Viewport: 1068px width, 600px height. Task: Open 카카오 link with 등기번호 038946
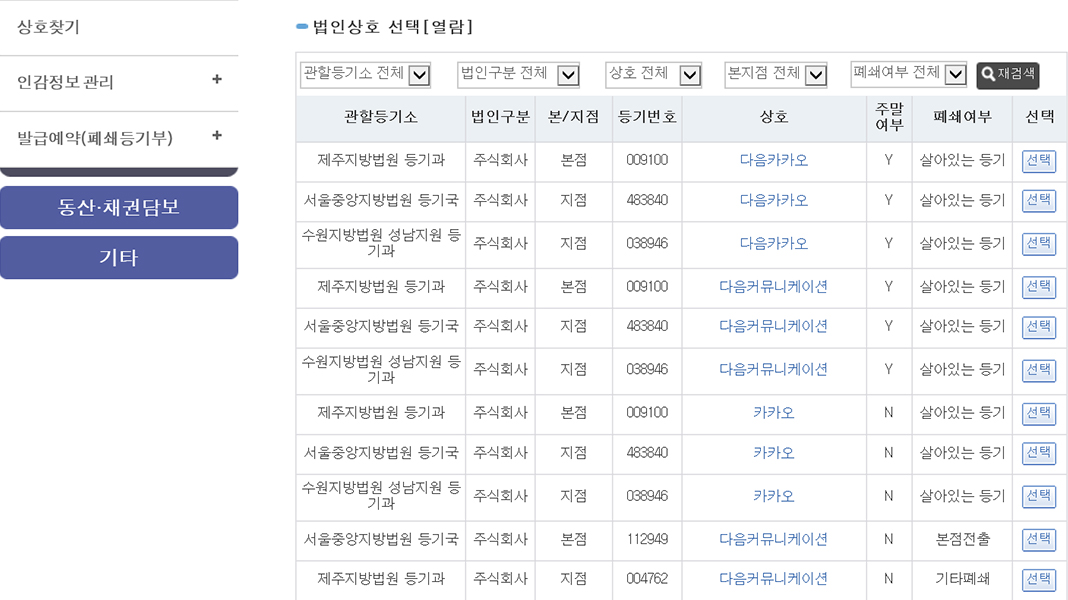click(x=774, y=496)
